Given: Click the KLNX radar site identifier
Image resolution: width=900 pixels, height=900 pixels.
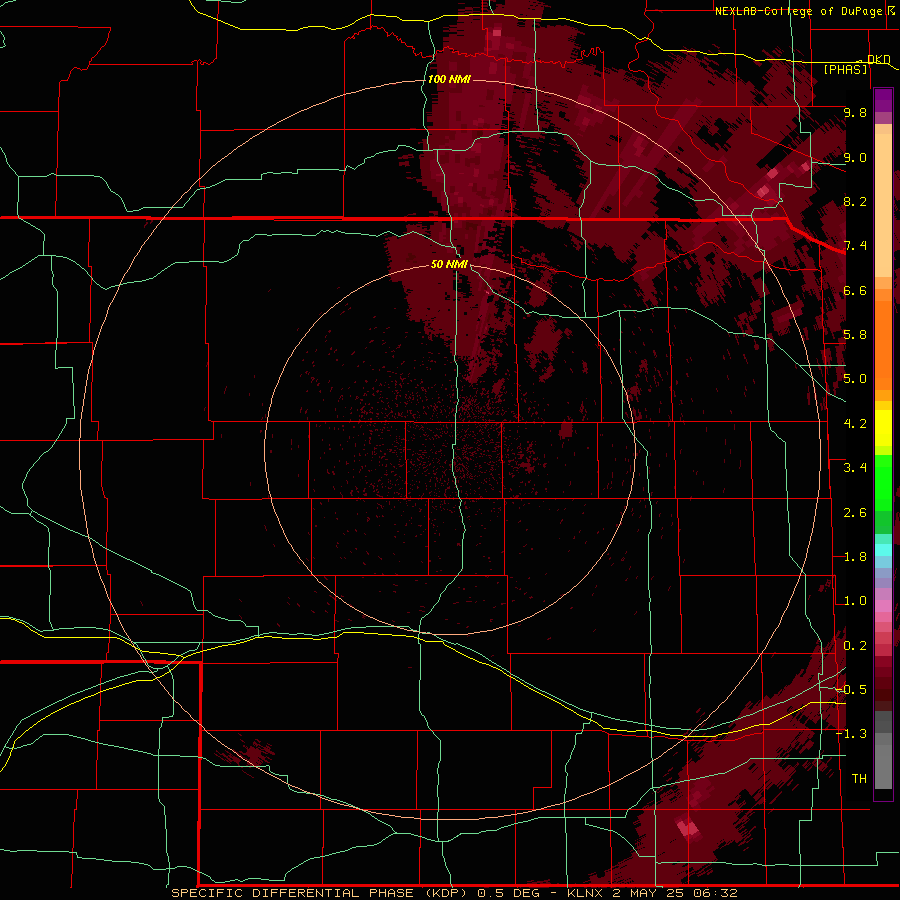Looking at the screenshot, I should point(585,893).
